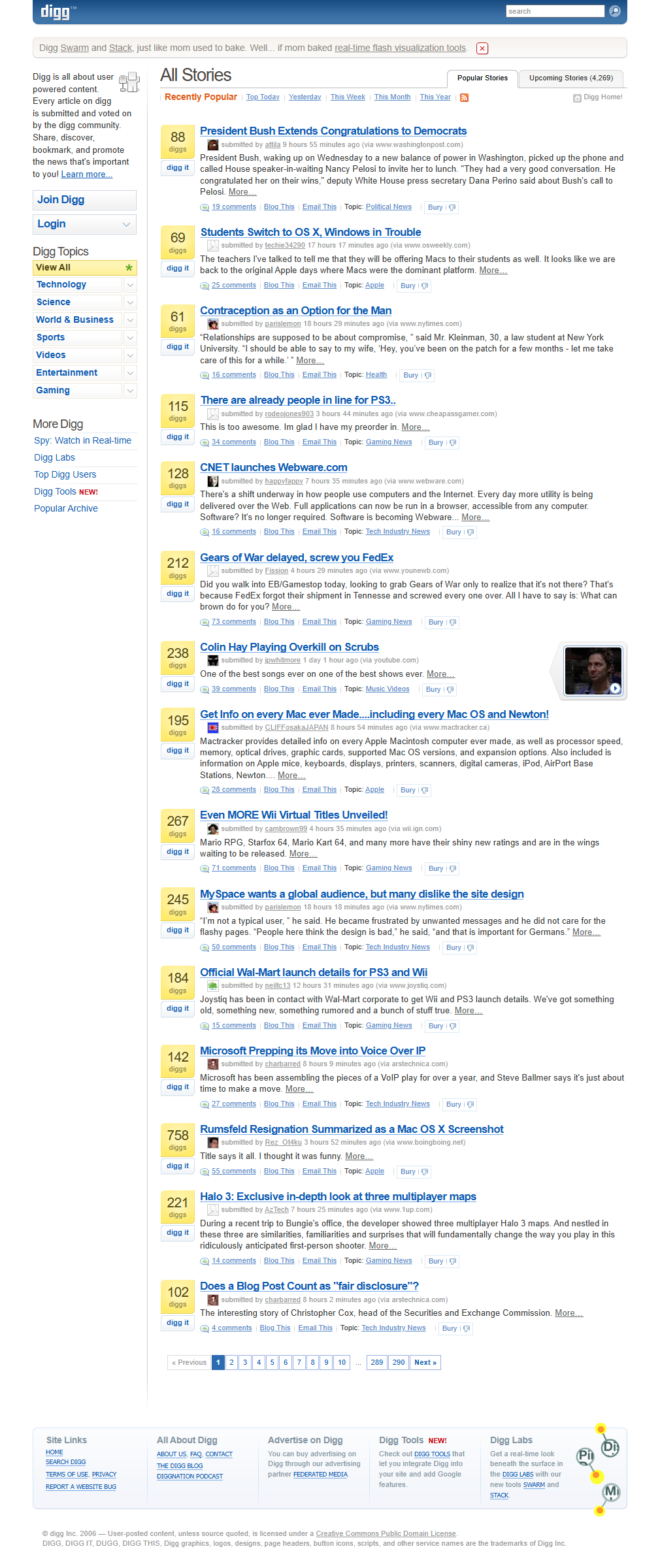Jump to page 290 in pagination
The image size is (660, 1568).
(x=399, y=1362)
